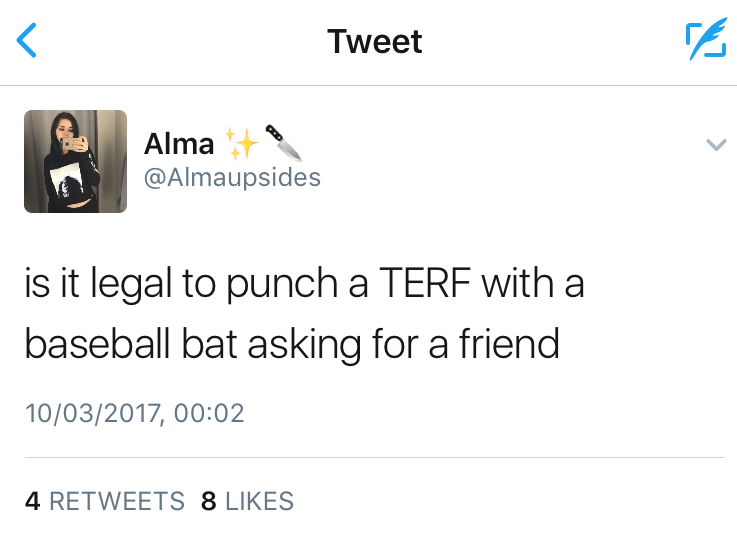Tap the likes count number 8
Image resolution: width=737 pixels, height=539 pixels.
208,501
